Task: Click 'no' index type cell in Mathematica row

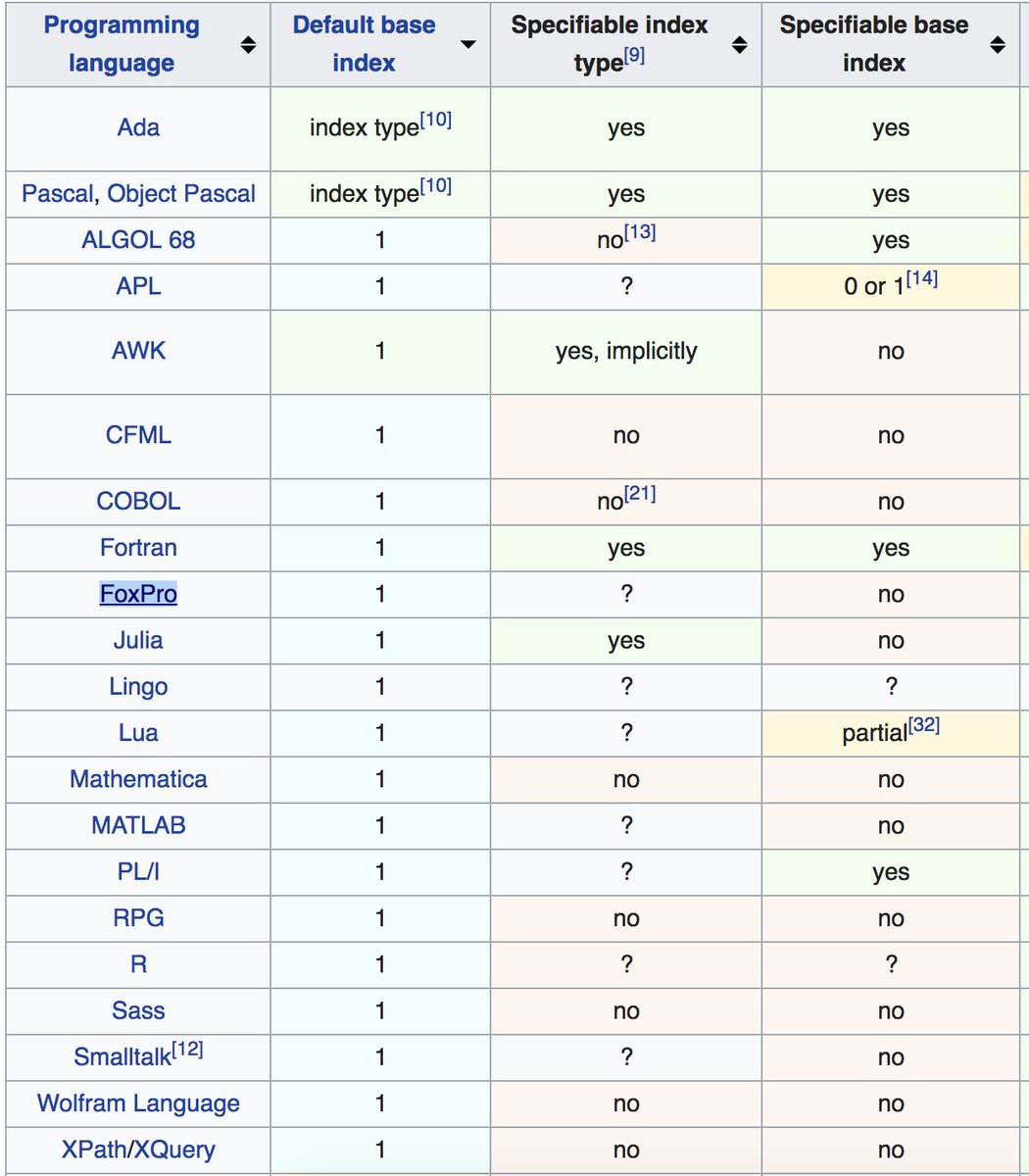Action: (626, 780)
